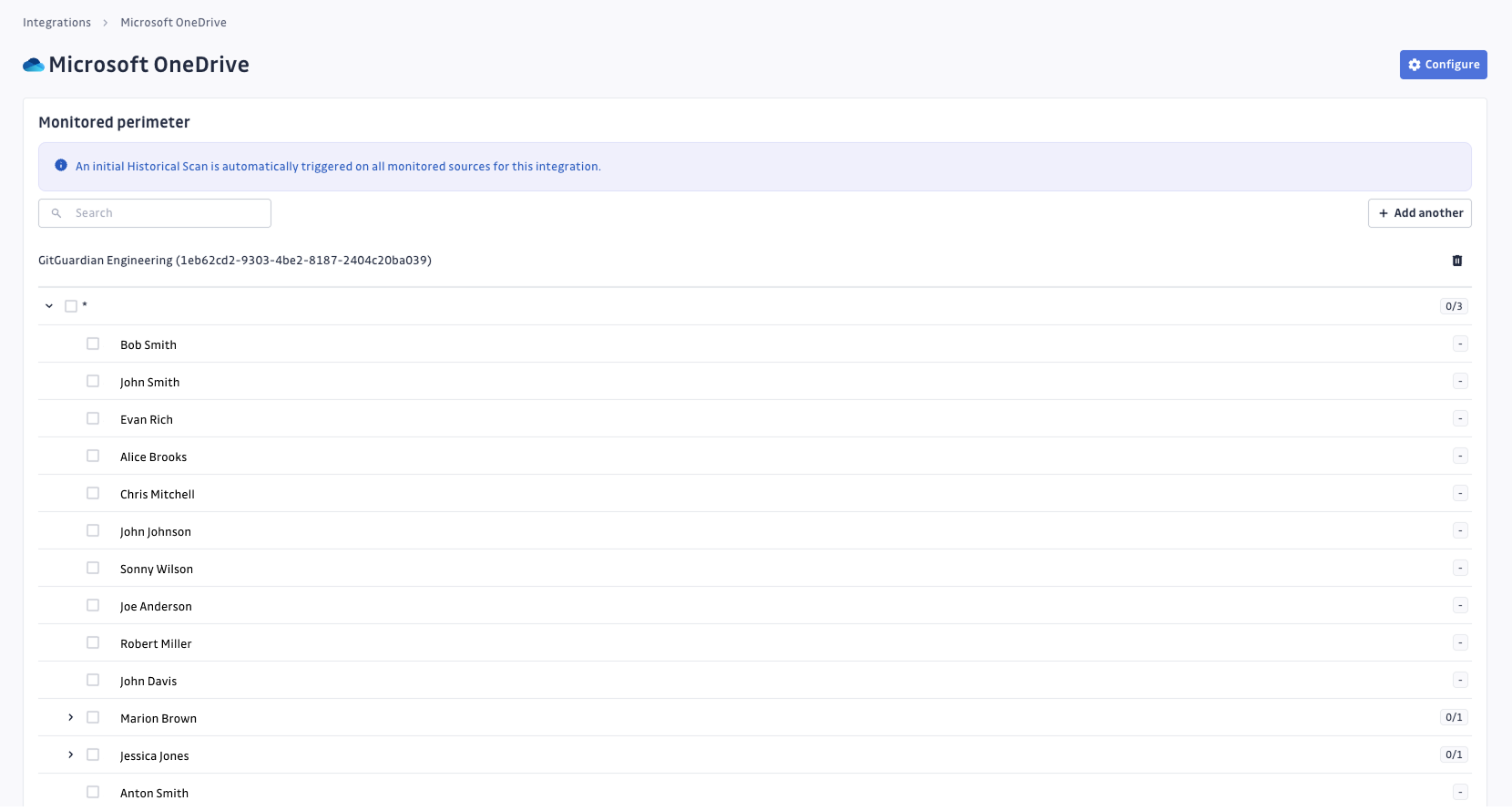Viewport: 1512px width, 811px height.
Task: Tick the John Davis checkbox
Action: tap(93, 680)
